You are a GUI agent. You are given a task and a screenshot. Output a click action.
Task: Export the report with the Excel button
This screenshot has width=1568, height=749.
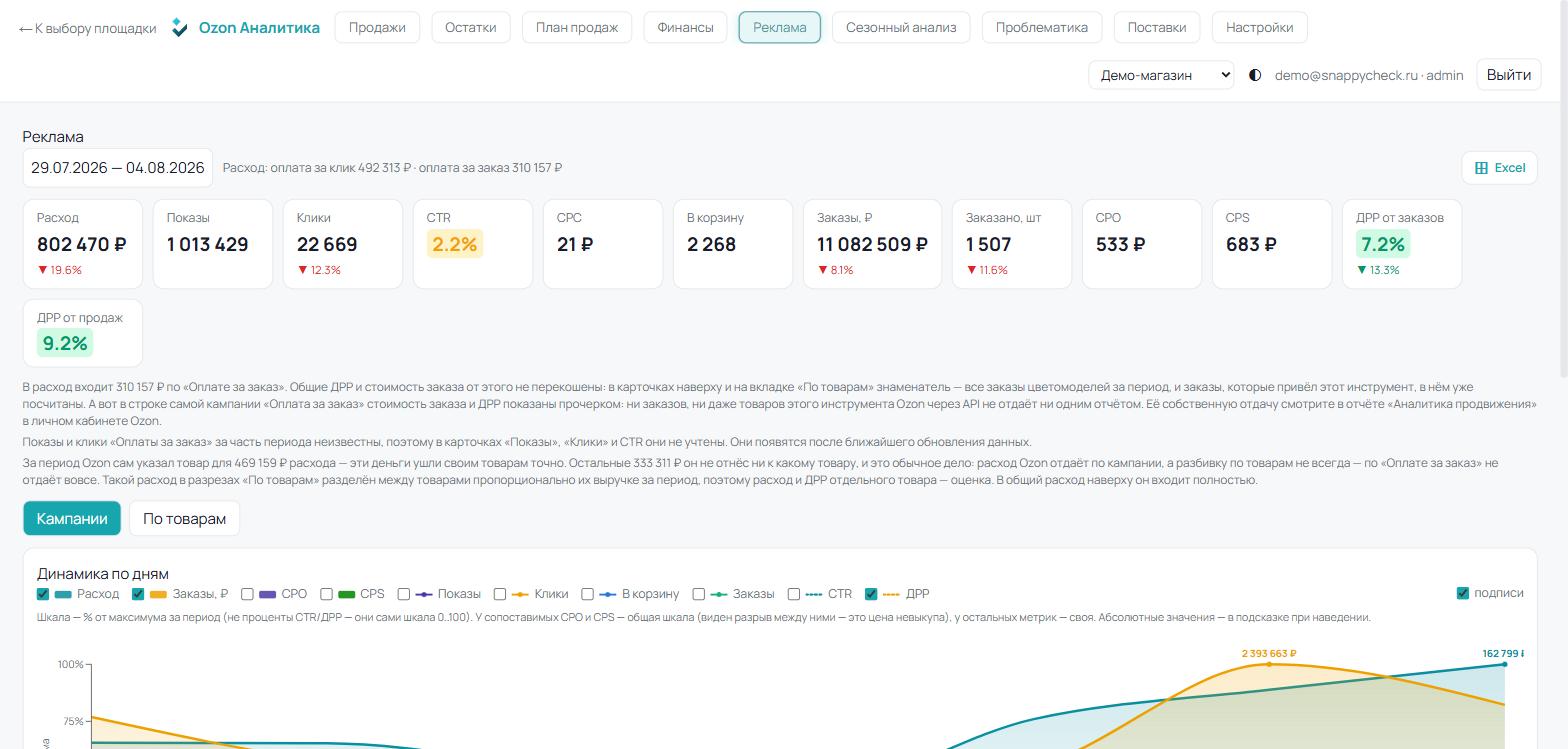click(1500, 168)
